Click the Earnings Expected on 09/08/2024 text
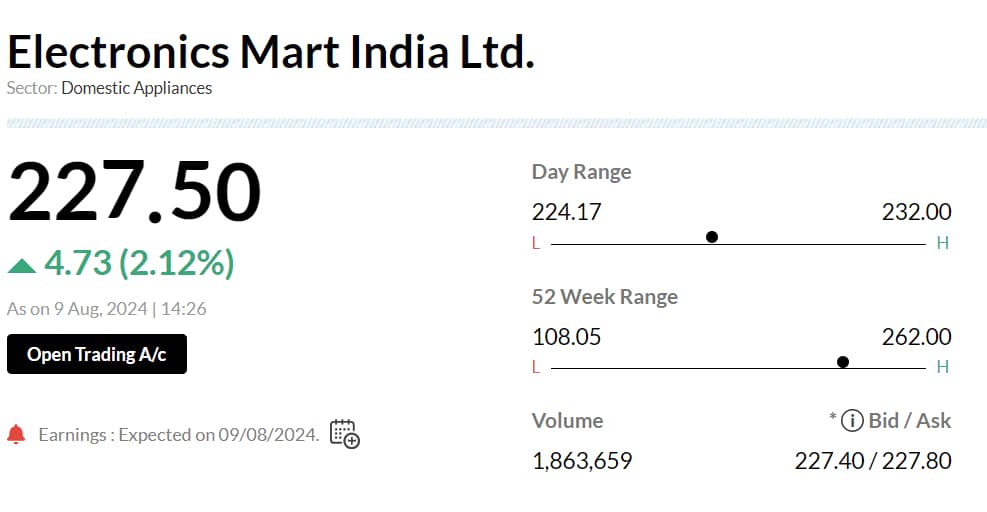 (x=179, y=435)
